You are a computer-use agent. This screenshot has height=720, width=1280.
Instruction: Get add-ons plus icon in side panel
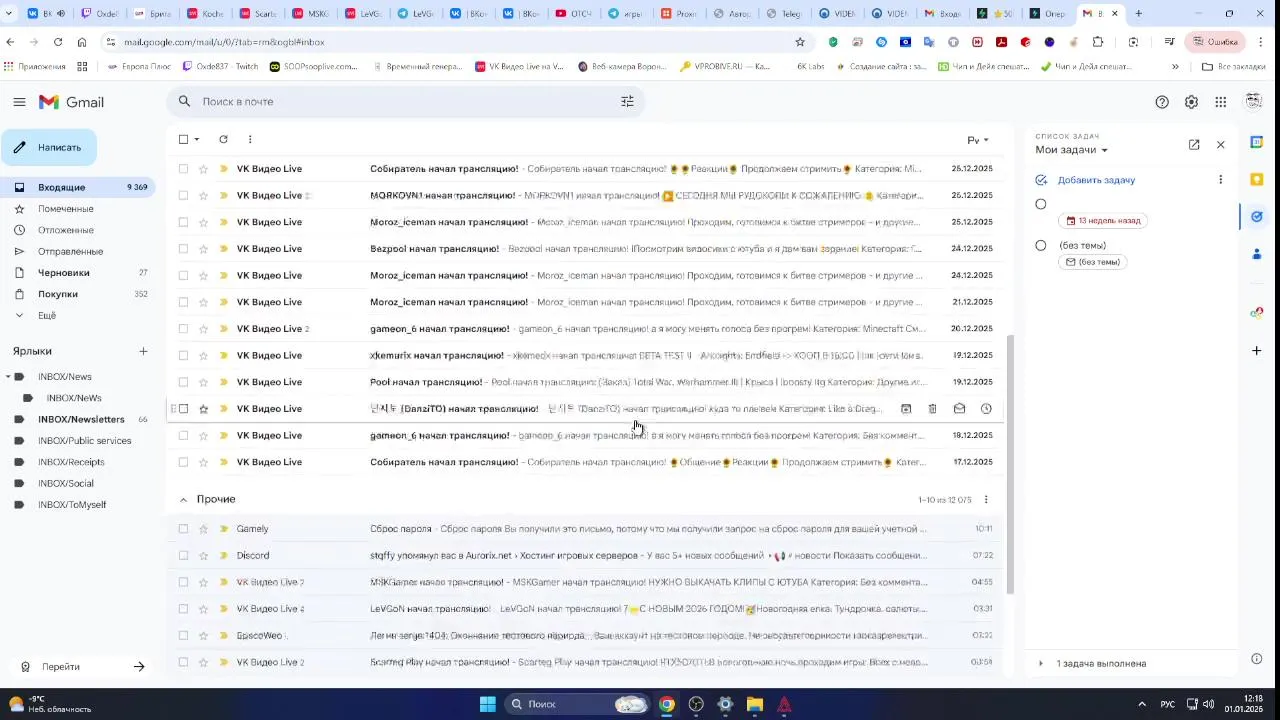coord(1257,351)
